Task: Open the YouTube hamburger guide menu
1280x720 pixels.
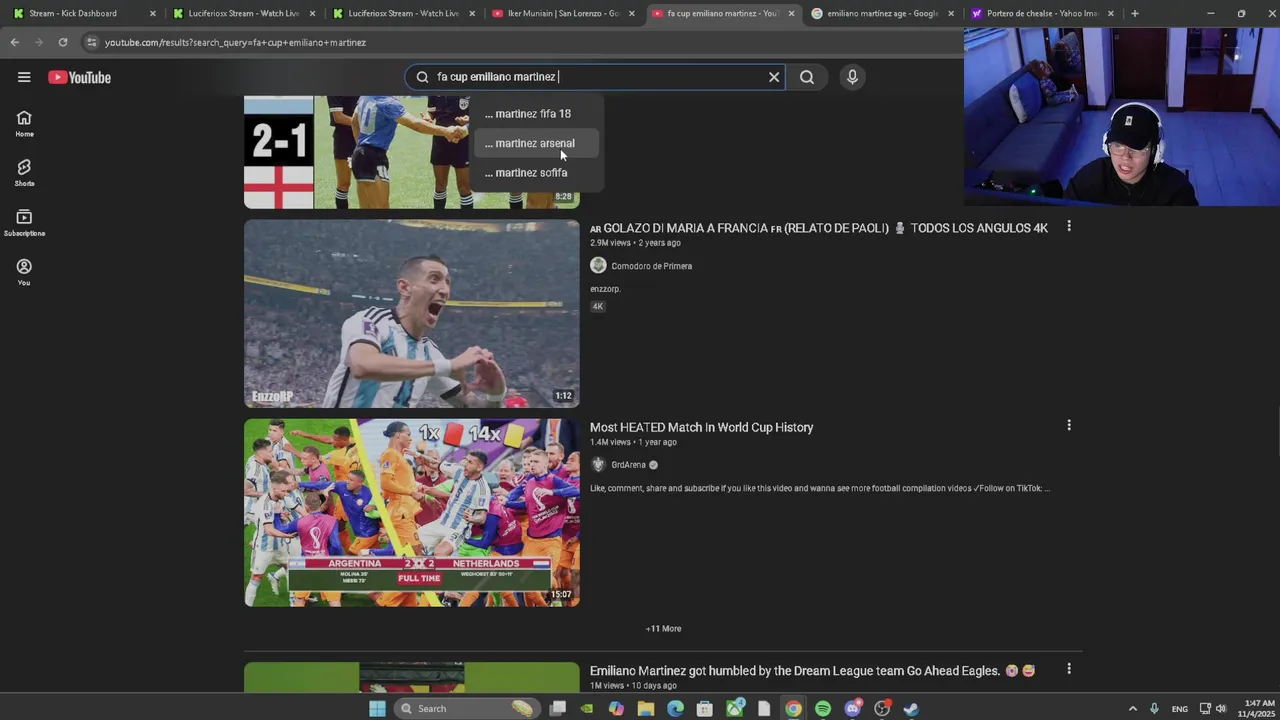Action: 24,77
